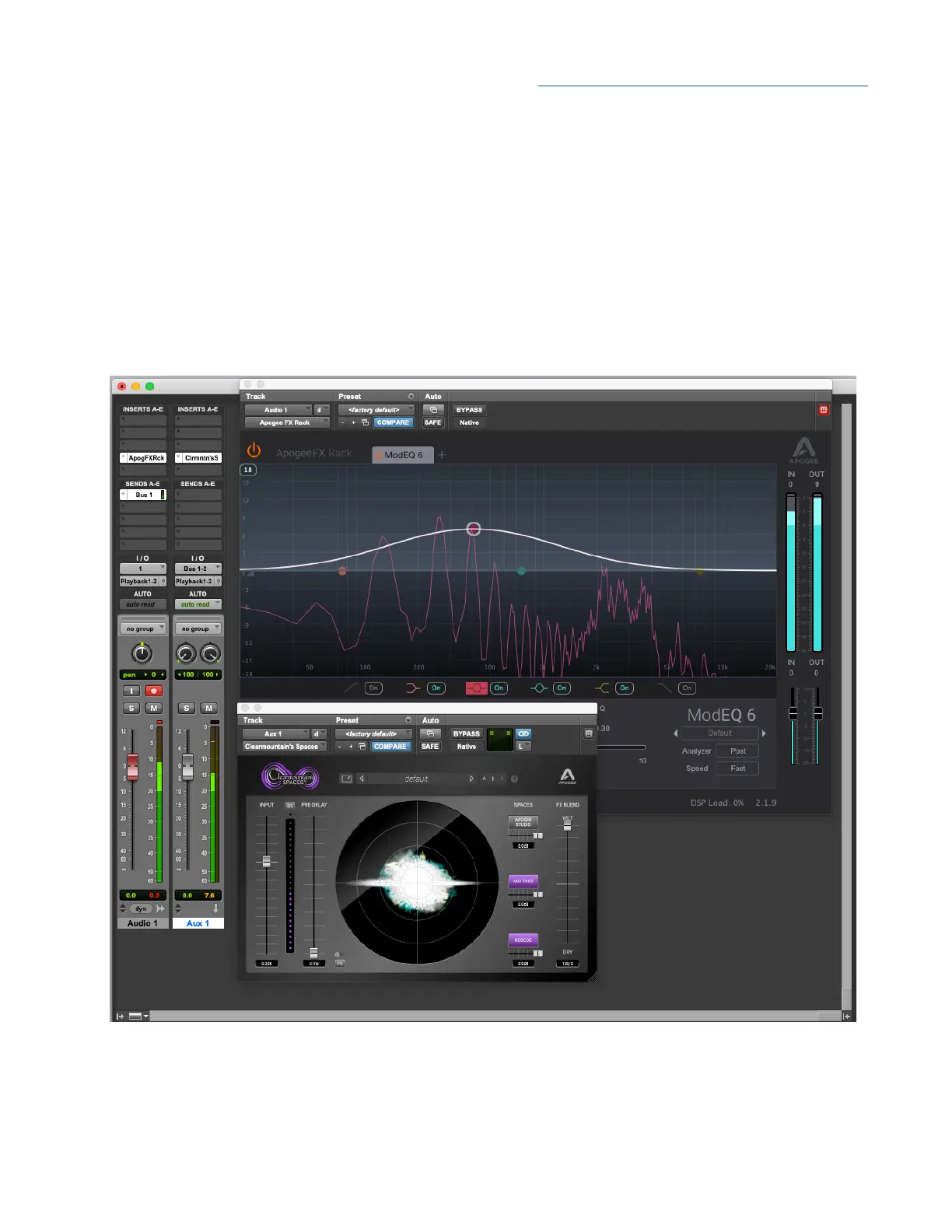This screenshot has width=952, height=1232.
Task: Click the Audio 1 record-arm button
Action: 154,691
